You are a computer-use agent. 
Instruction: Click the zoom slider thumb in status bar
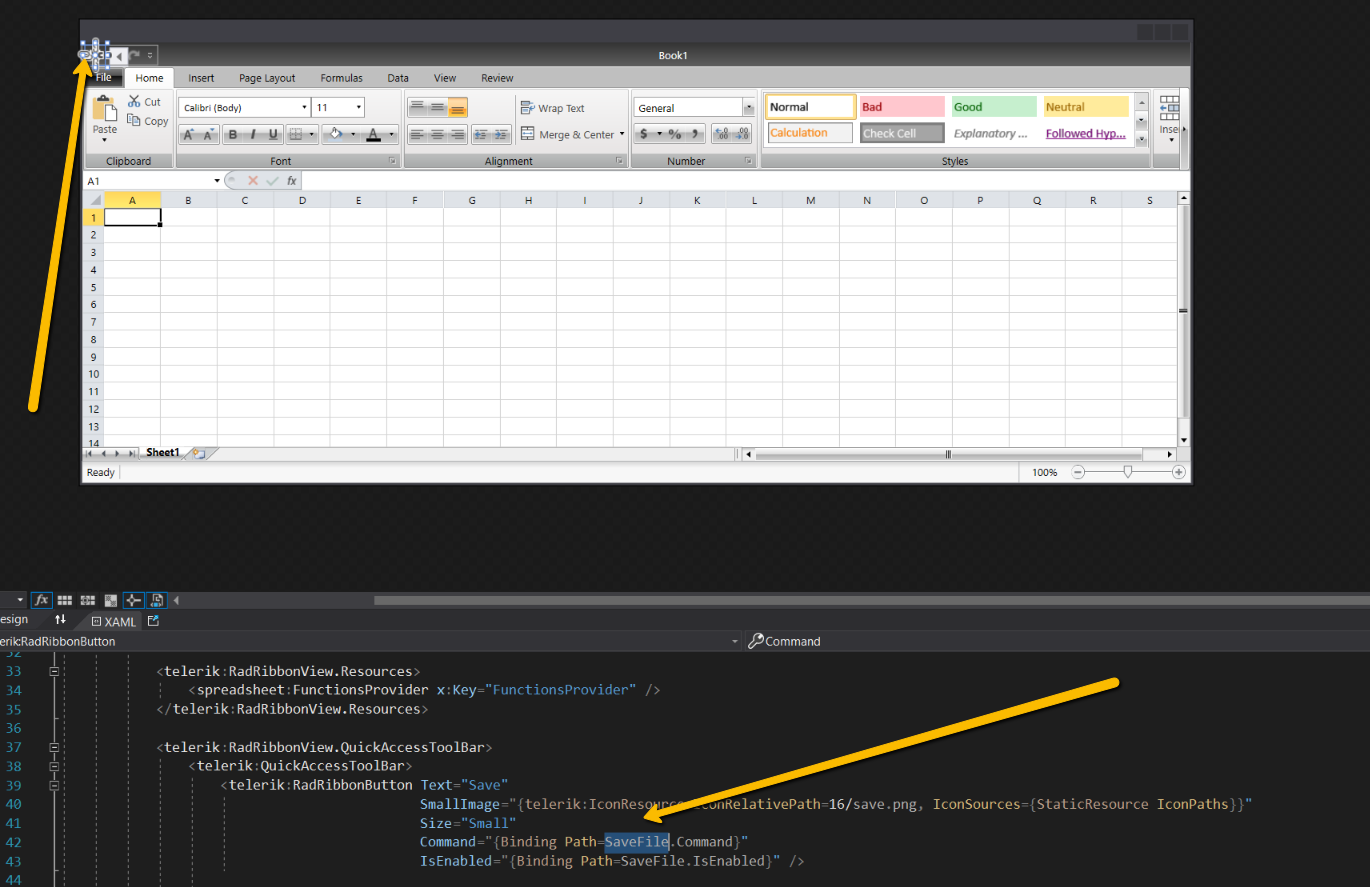pyautogui.click(x=1128, y=472)
